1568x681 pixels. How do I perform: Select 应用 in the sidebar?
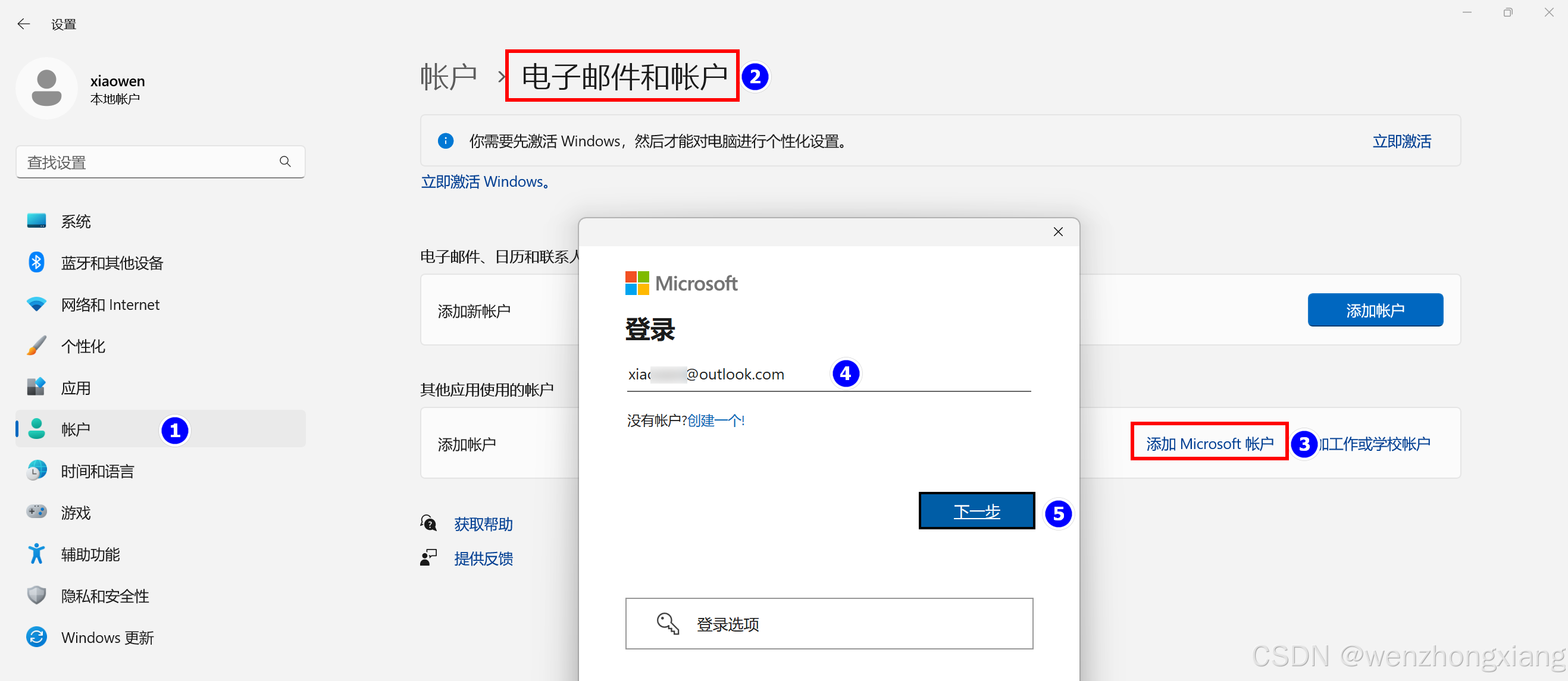pos(76,388)
